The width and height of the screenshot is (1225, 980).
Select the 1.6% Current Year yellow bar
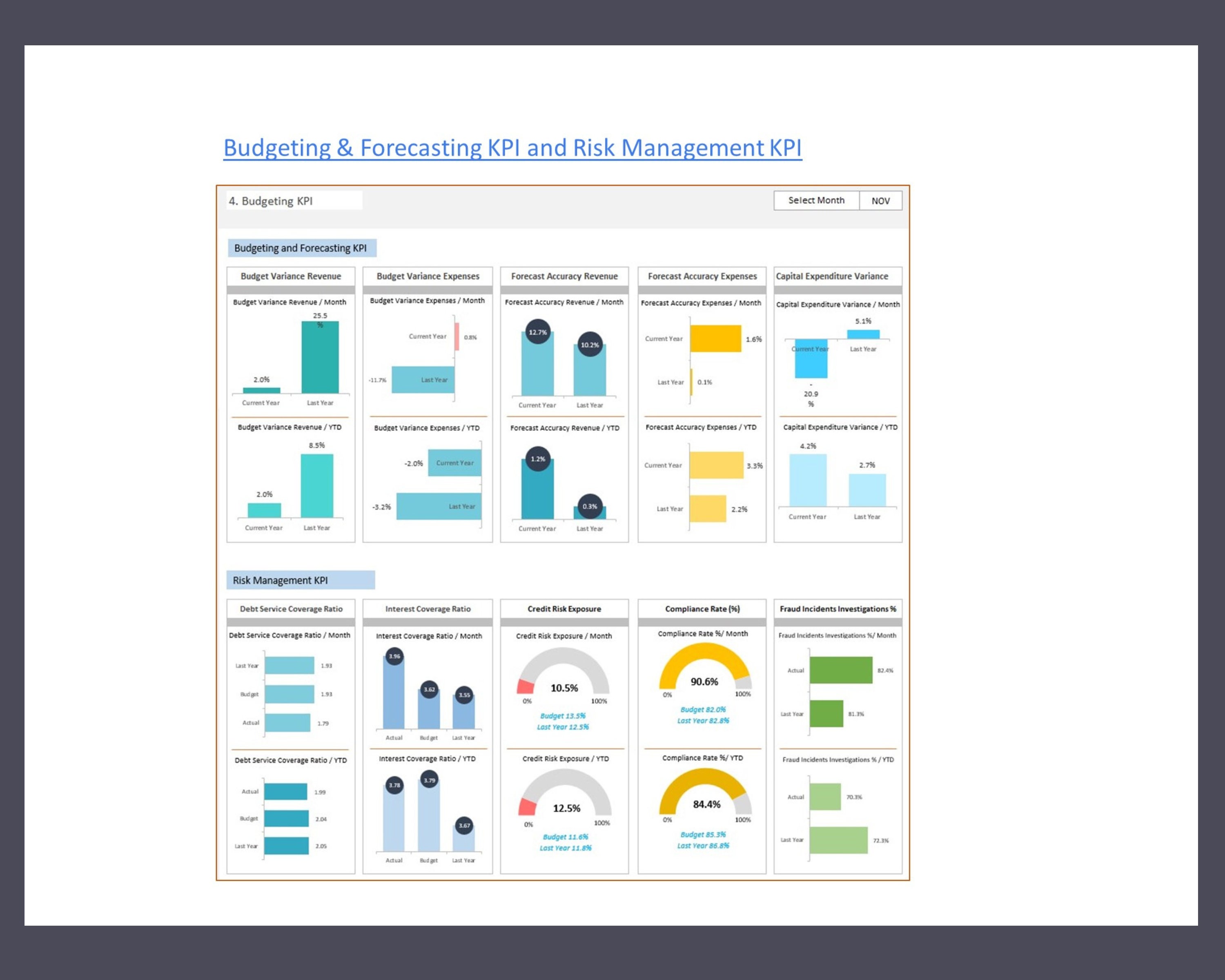point(716,339)
